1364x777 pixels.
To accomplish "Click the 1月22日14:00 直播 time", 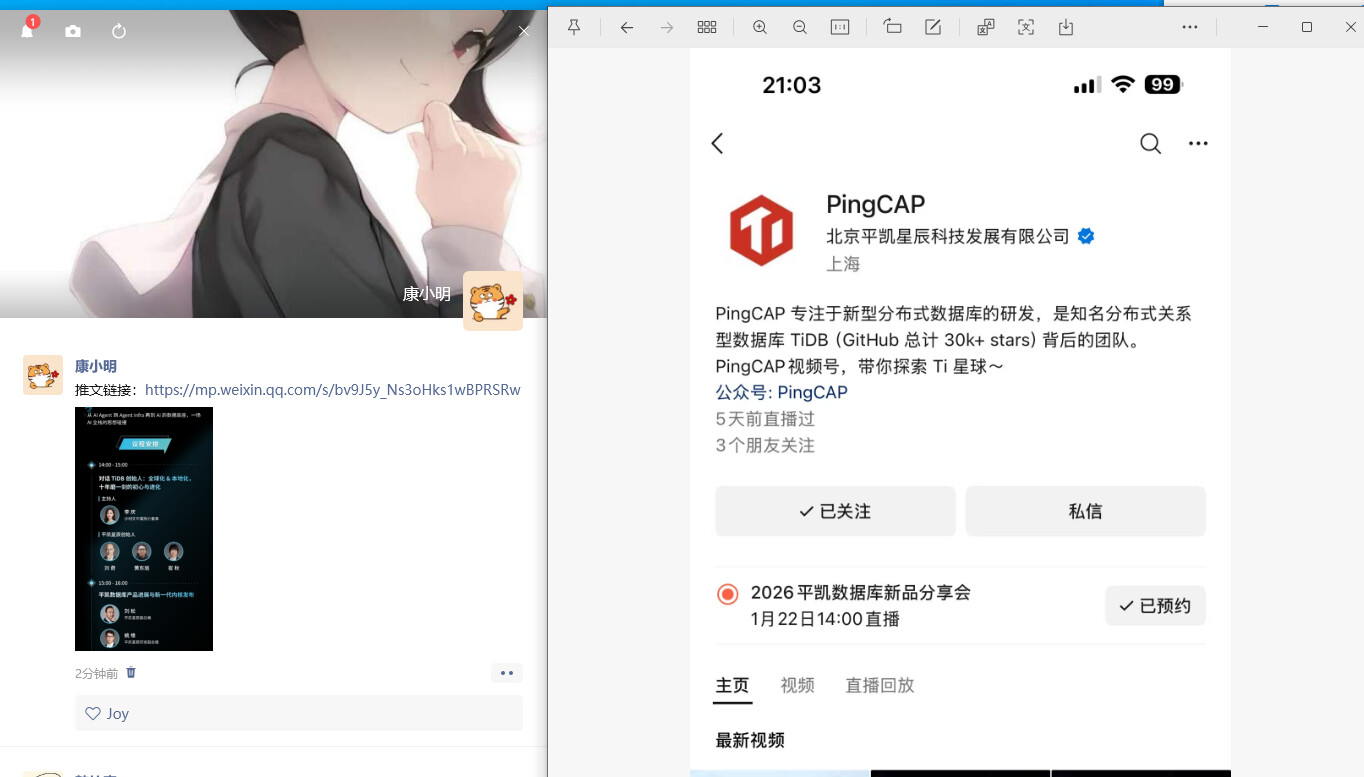I will click(825, 619).
